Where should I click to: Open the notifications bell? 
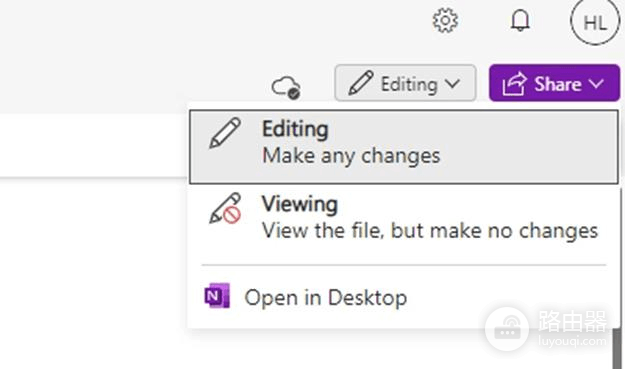520,20
